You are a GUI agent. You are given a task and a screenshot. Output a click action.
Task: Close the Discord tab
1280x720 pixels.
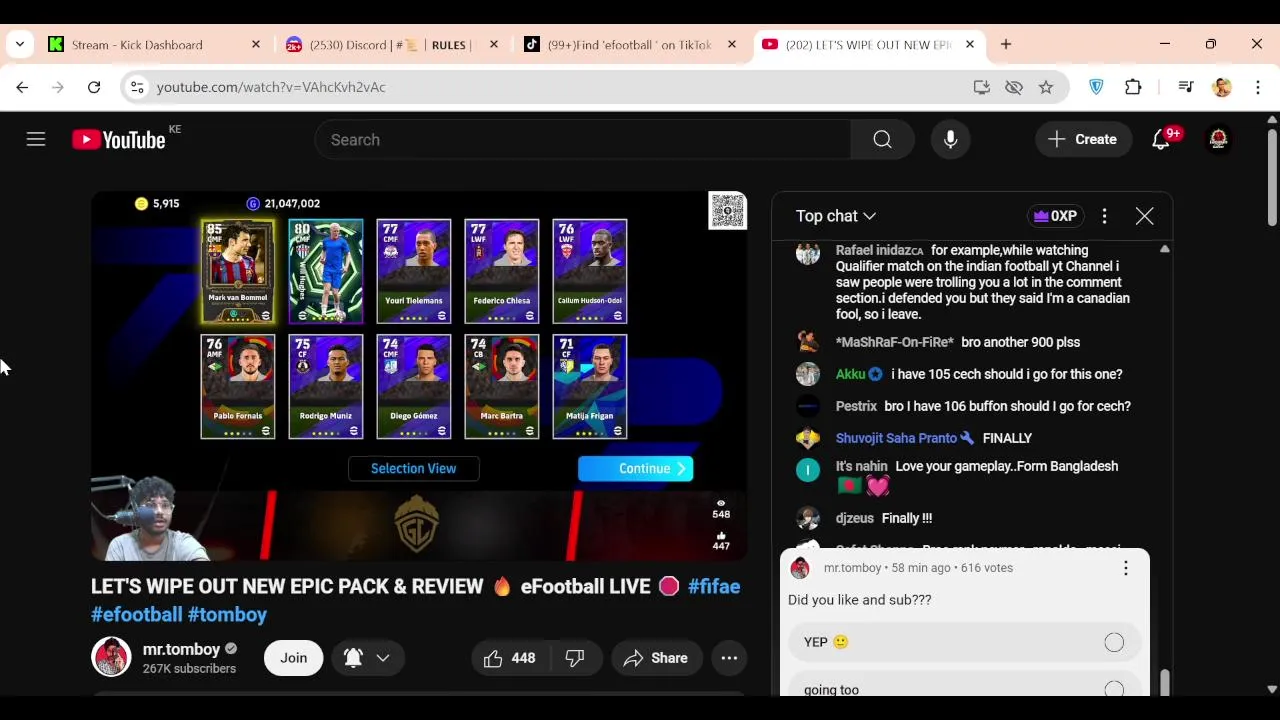point(493,45)
